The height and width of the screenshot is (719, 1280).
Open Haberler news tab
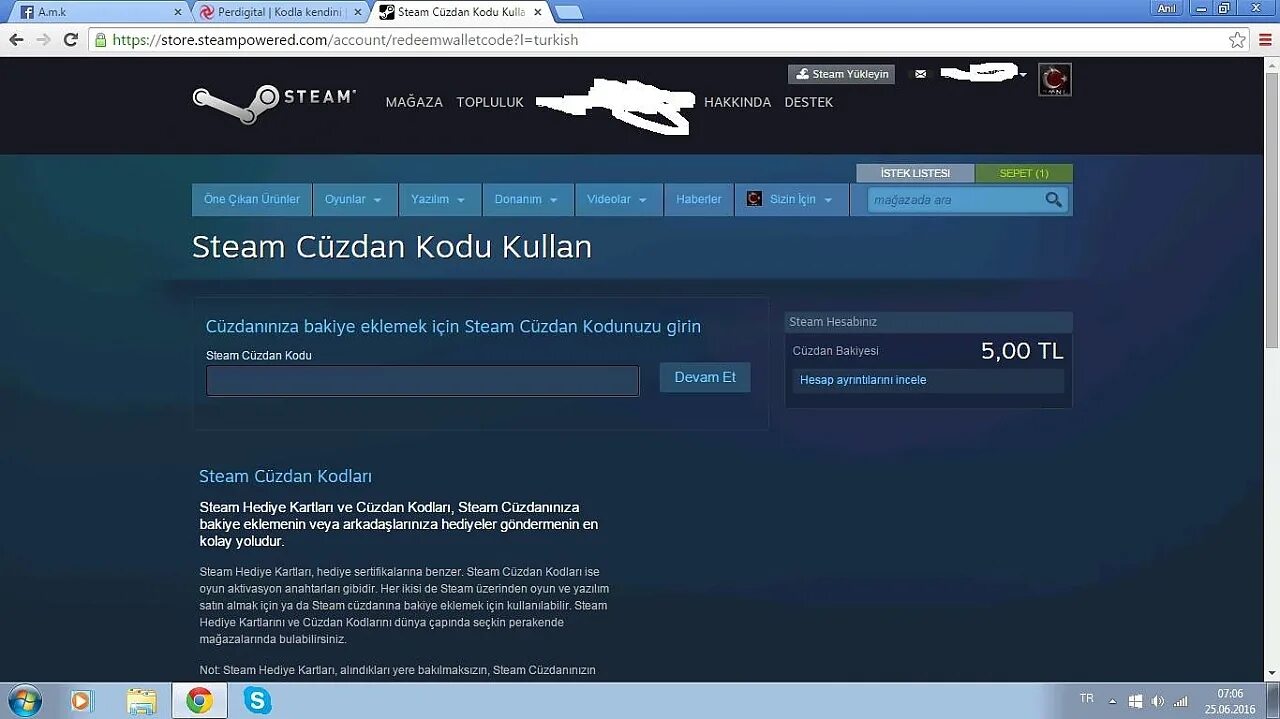698,199
